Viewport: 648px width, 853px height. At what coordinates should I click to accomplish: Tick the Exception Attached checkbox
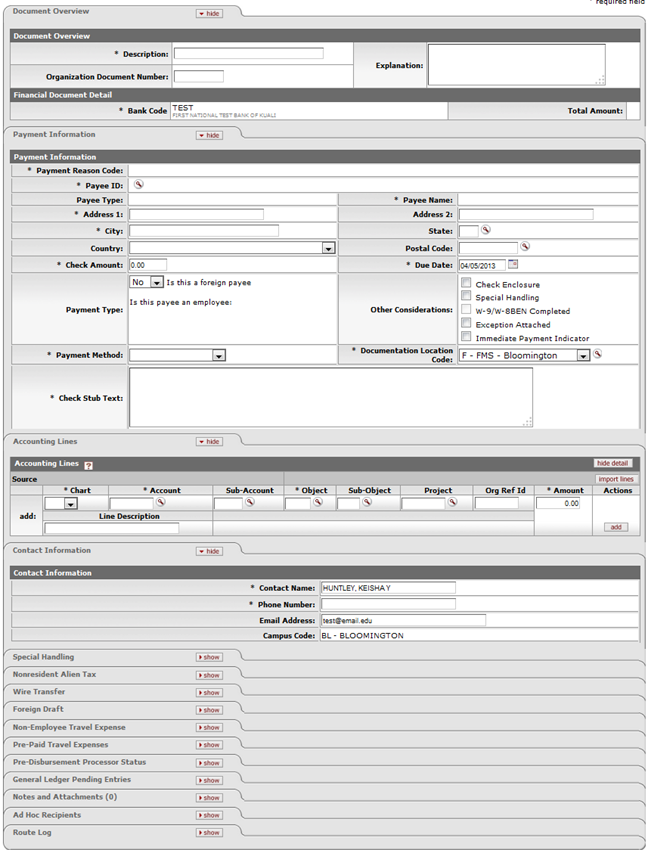point(466,323)
